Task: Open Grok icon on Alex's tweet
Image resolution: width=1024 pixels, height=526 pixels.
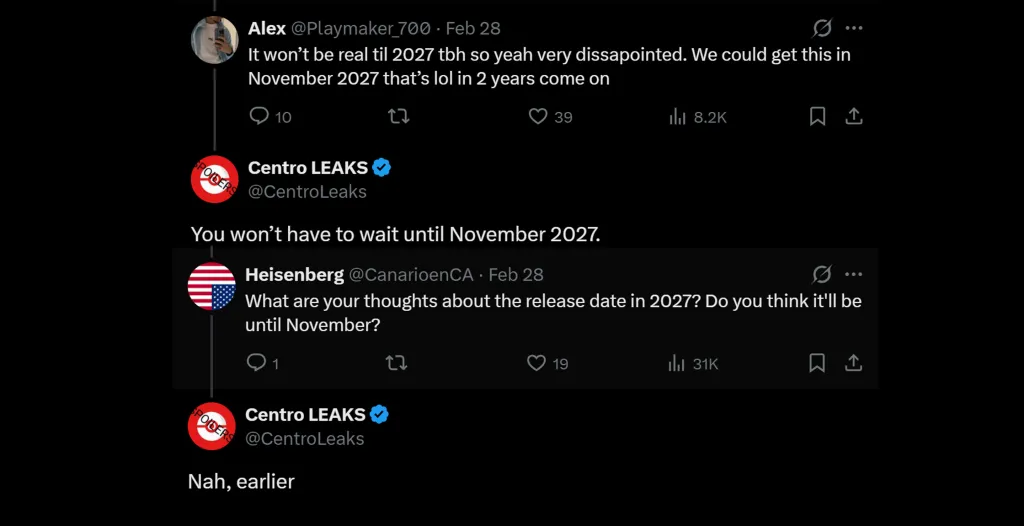Action: [823, 28]
